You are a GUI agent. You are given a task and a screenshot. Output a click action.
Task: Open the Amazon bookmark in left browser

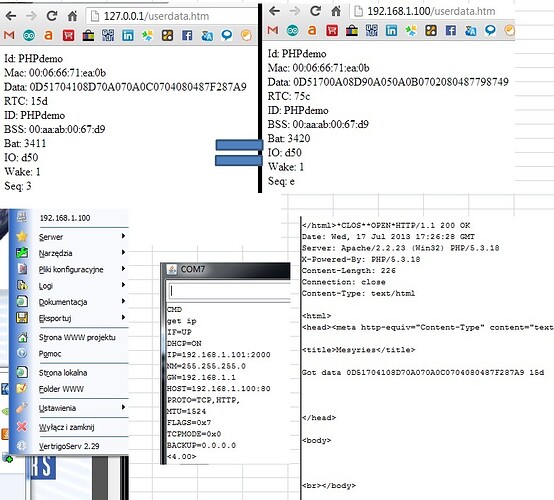48,35
